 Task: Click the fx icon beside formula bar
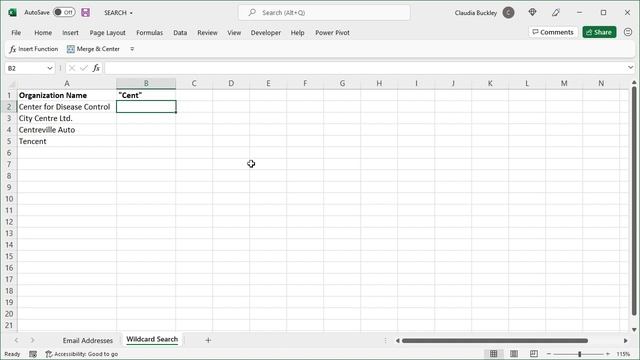tap(96, 68)
